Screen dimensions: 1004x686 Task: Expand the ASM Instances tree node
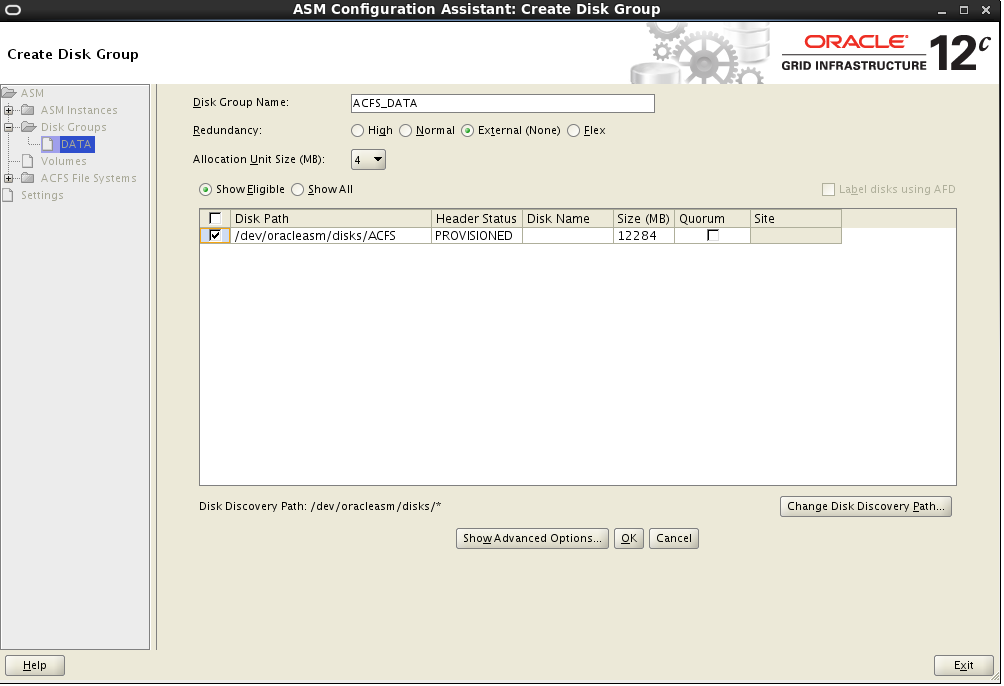click(8, 110)
